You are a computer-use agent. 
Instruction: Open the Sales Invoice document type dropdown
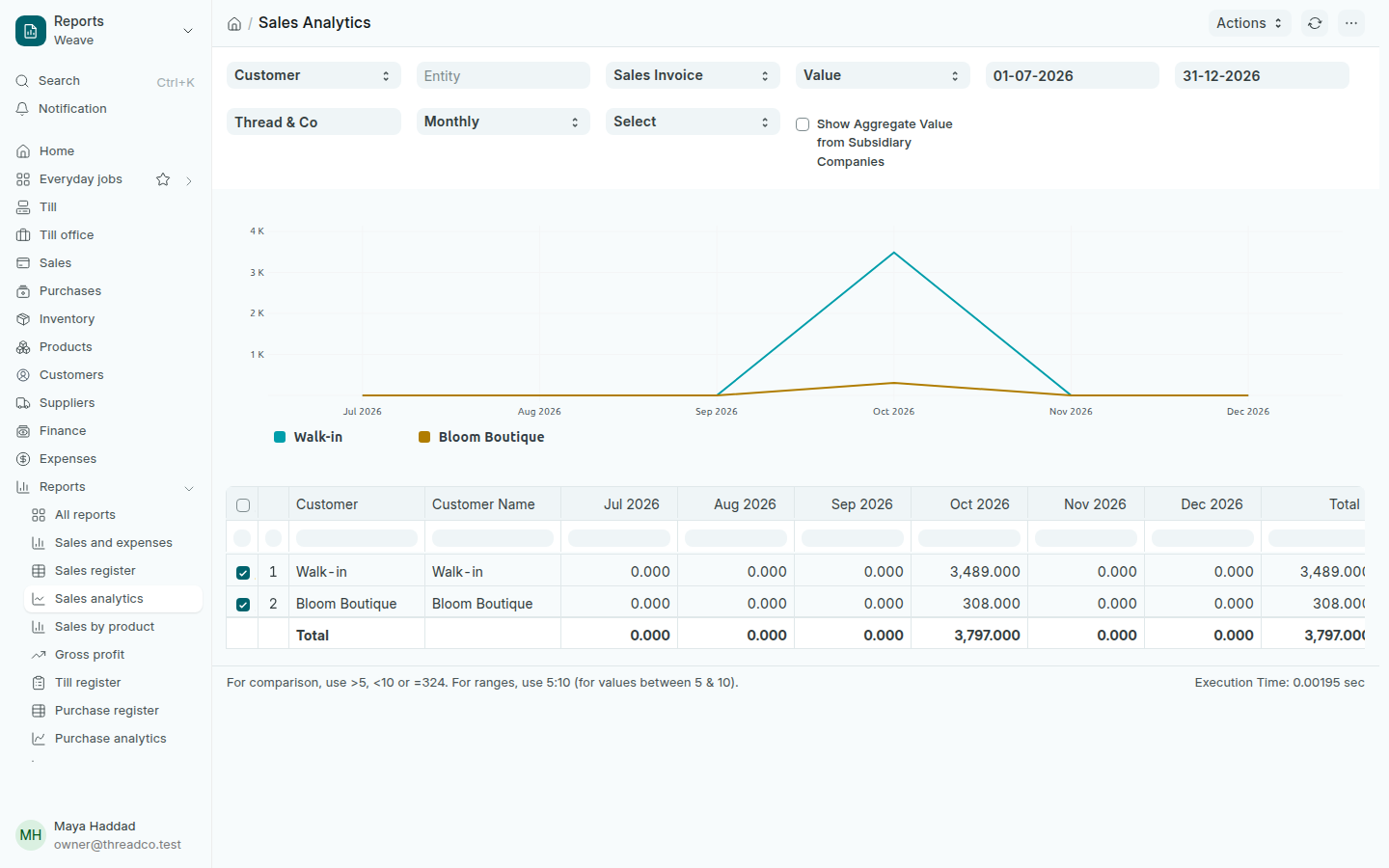(x=693, y=75)
